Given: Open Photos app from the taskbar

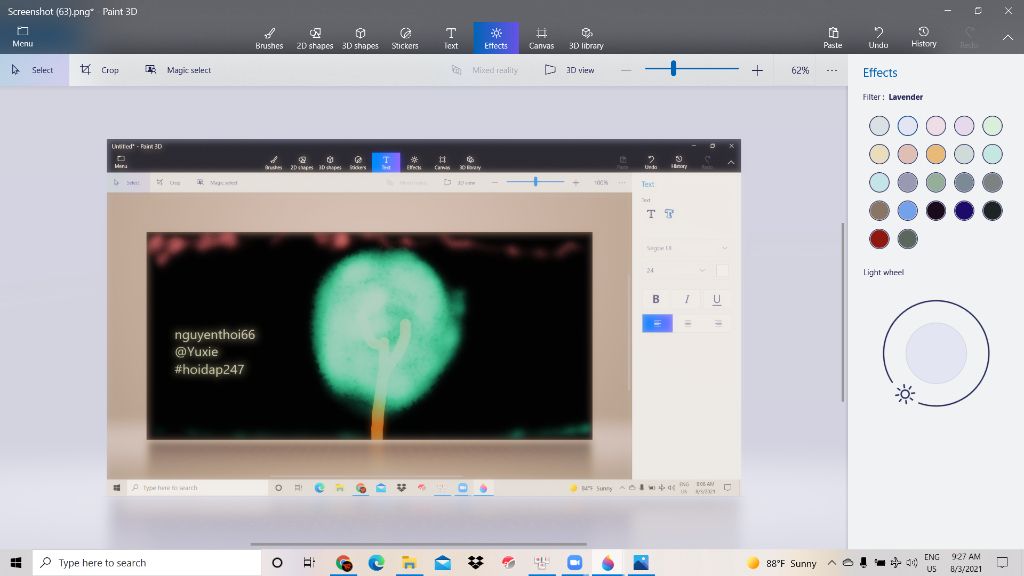Looking at the screenshot, I should [641, 562].
